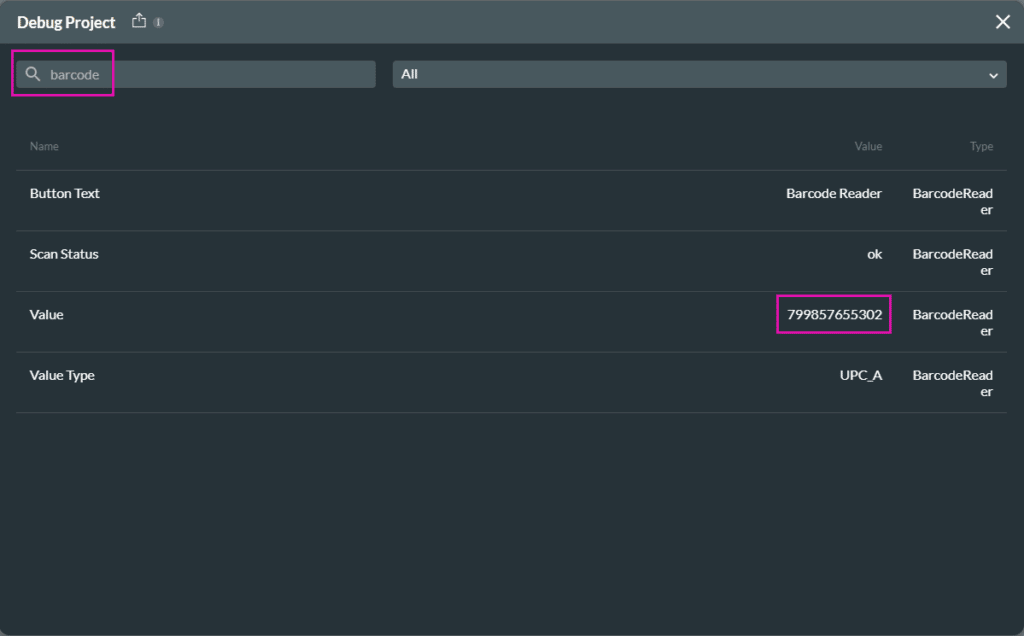Click the magnifier search icon
This screenshot has height=636, width=1024.
coord(33,74)
